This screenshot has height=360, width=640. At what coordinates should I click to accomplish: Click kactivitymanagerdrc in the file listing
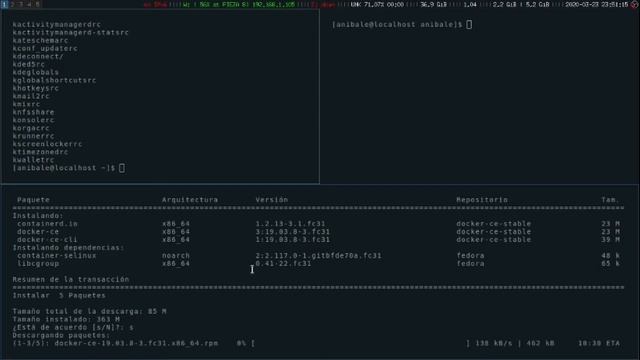click(x=56, y=24)
